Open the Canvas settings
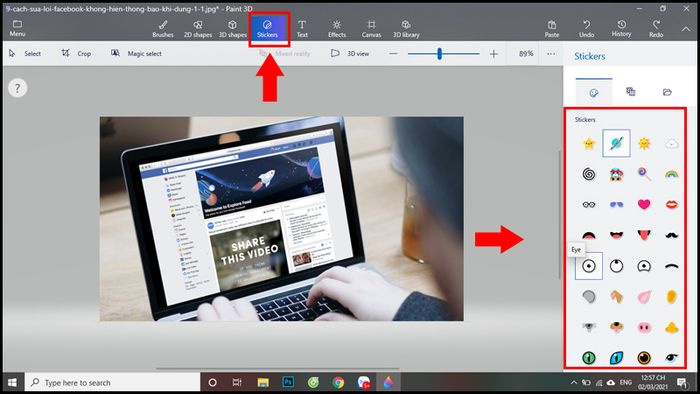The width and height of the screenshot is (700, 394). point(371,29)
